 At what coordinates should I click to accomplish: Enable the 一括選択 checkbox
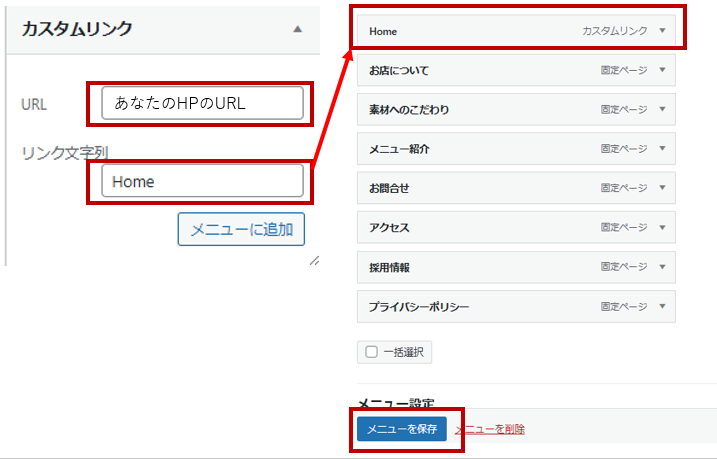[x=372, y=352]
